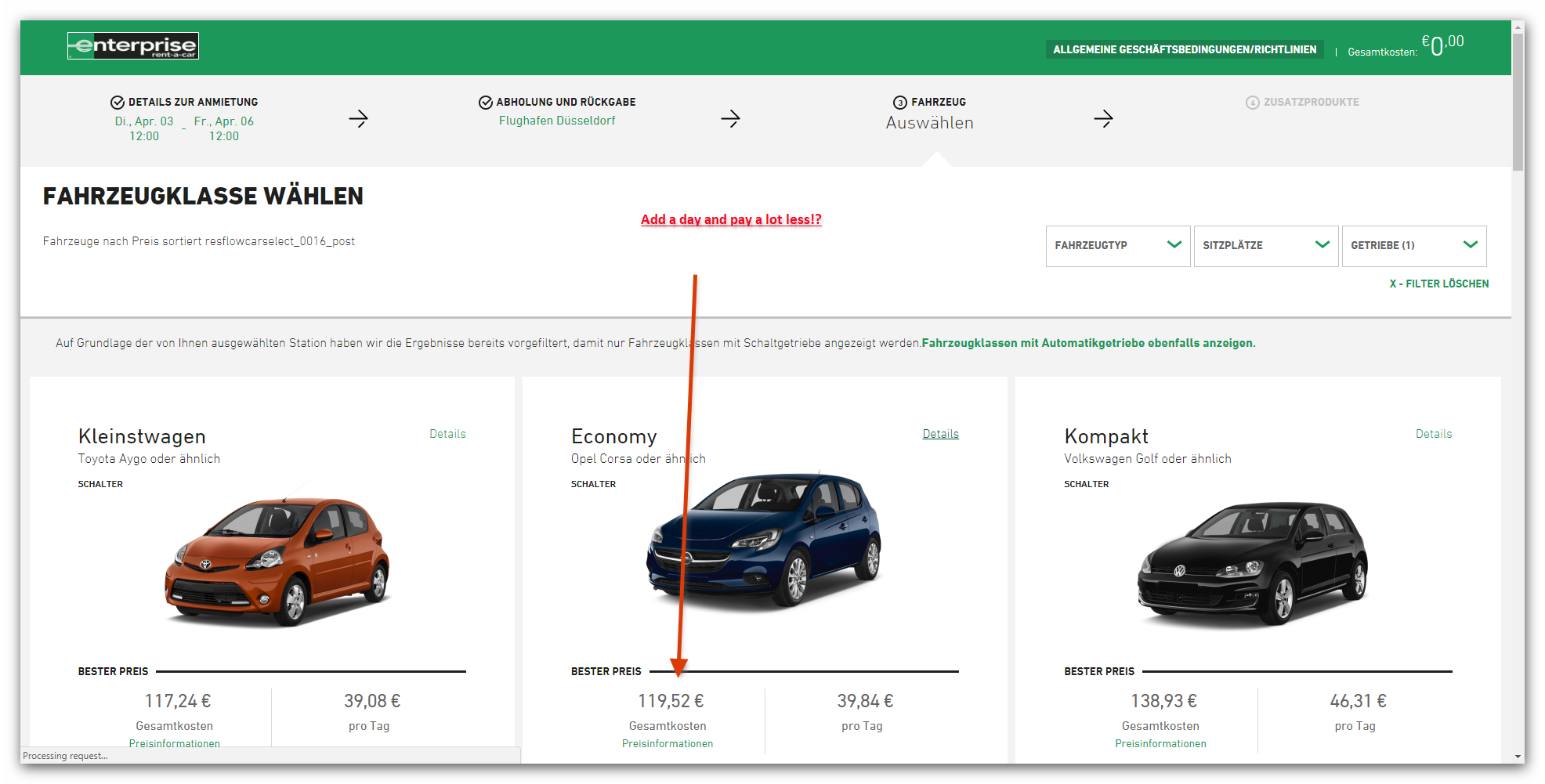The height and width of the screenshot is (784, 1545).
Task: Click the 117,24 € Gesamtkosten price
Action: click(x=178, y=701)
